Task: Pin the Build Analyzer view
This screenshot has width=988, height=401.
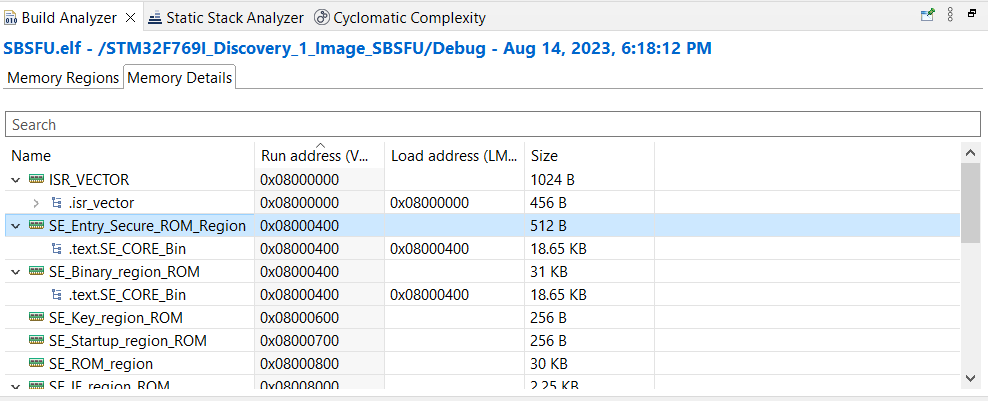Action: click(927, 15)
